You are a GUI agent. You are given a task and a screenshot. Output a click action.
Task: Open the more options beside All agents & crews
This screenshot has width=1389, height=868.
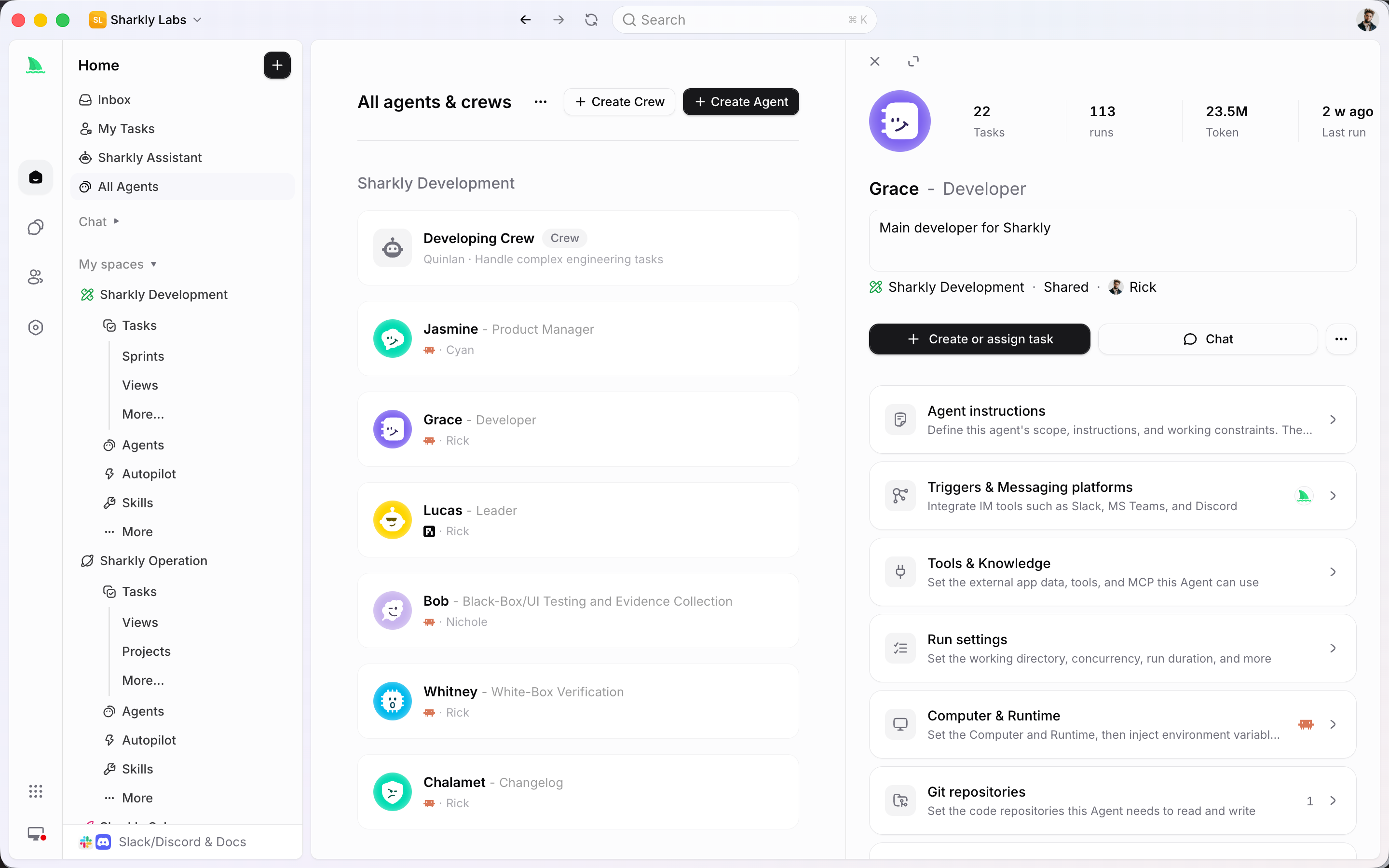(x=540, y=102)
